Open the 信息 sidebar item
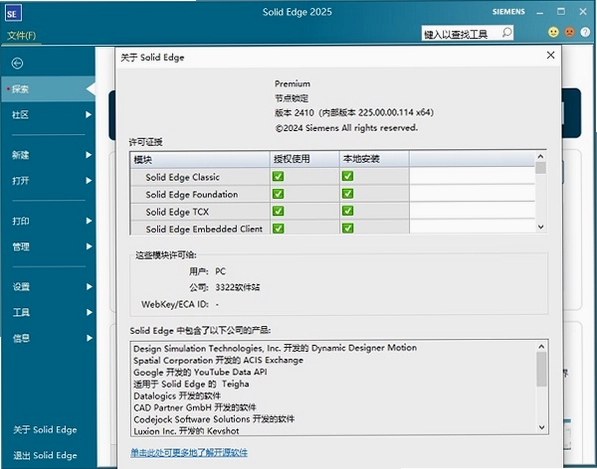This screenshot has width=597, height=469. (48, 338)
